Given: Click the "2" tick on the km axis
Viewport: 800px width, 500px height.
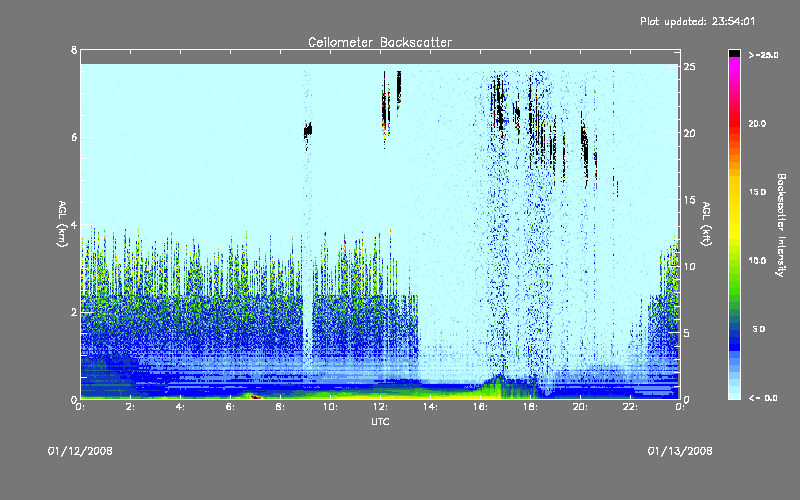Looking at the screenshot, I should (x=74, y=312).
